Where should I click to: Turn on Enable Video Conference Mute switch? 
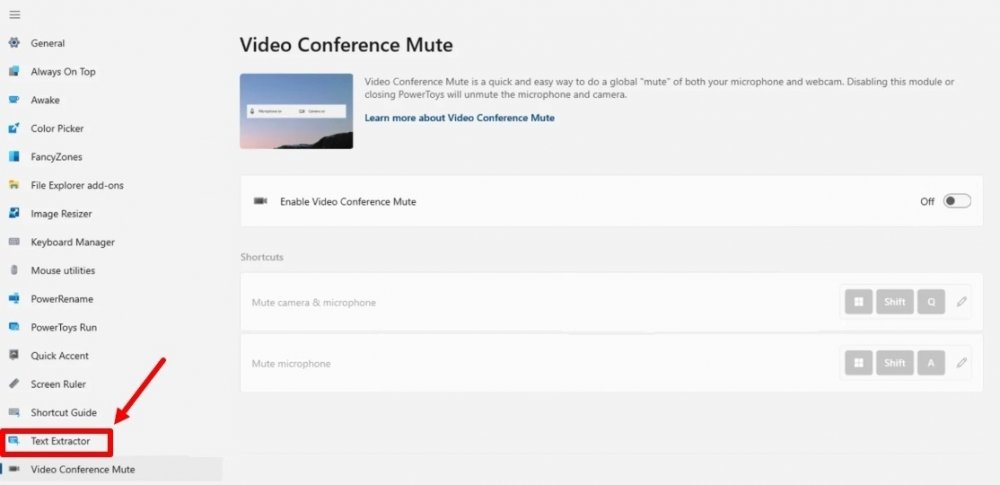click(957, 201)
